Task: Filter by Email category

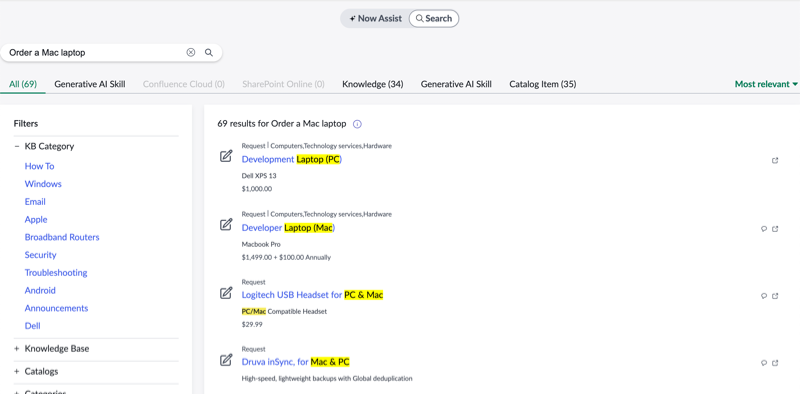Action: pos(35,202)
